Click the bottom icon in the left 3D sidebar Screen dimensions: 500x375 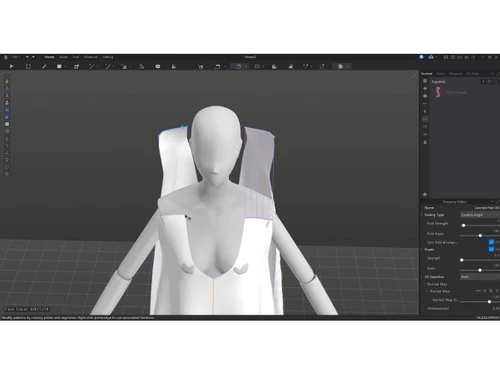tap(7, 174)
